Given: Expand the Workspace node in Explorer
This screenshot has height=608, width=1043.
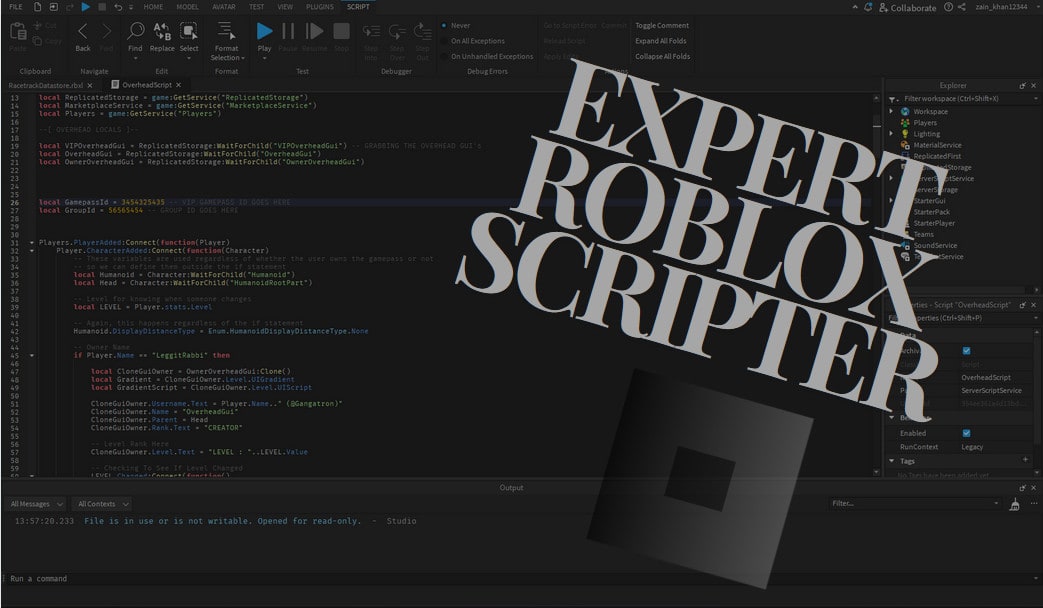Looking at the screenshot, I should (x=891, y=112).
